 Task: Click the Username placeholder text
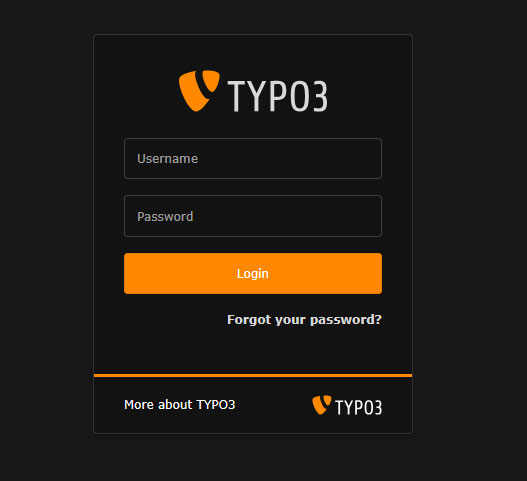coord(167,159)
